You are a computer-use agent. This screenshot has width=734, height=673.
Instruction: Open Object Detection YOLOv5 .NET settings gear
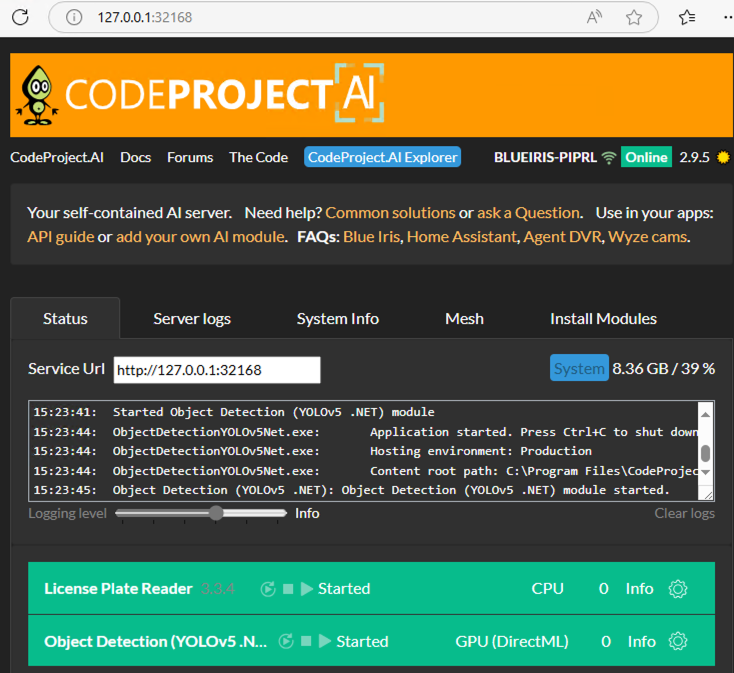click(678, 641)
